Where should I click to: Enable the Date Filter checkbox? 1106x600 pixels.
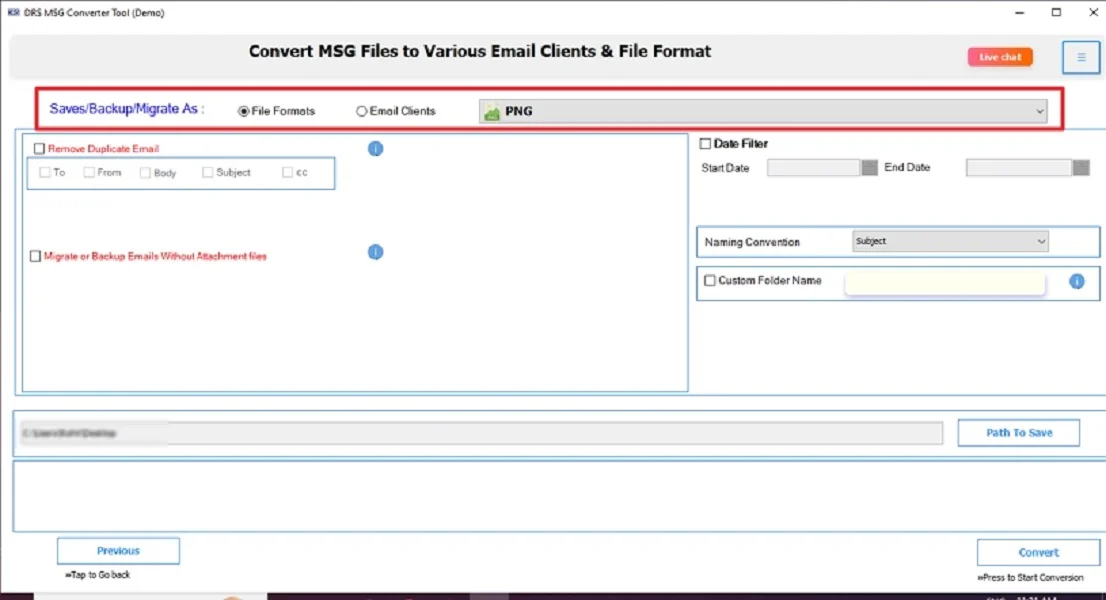[x=705, y=143]
